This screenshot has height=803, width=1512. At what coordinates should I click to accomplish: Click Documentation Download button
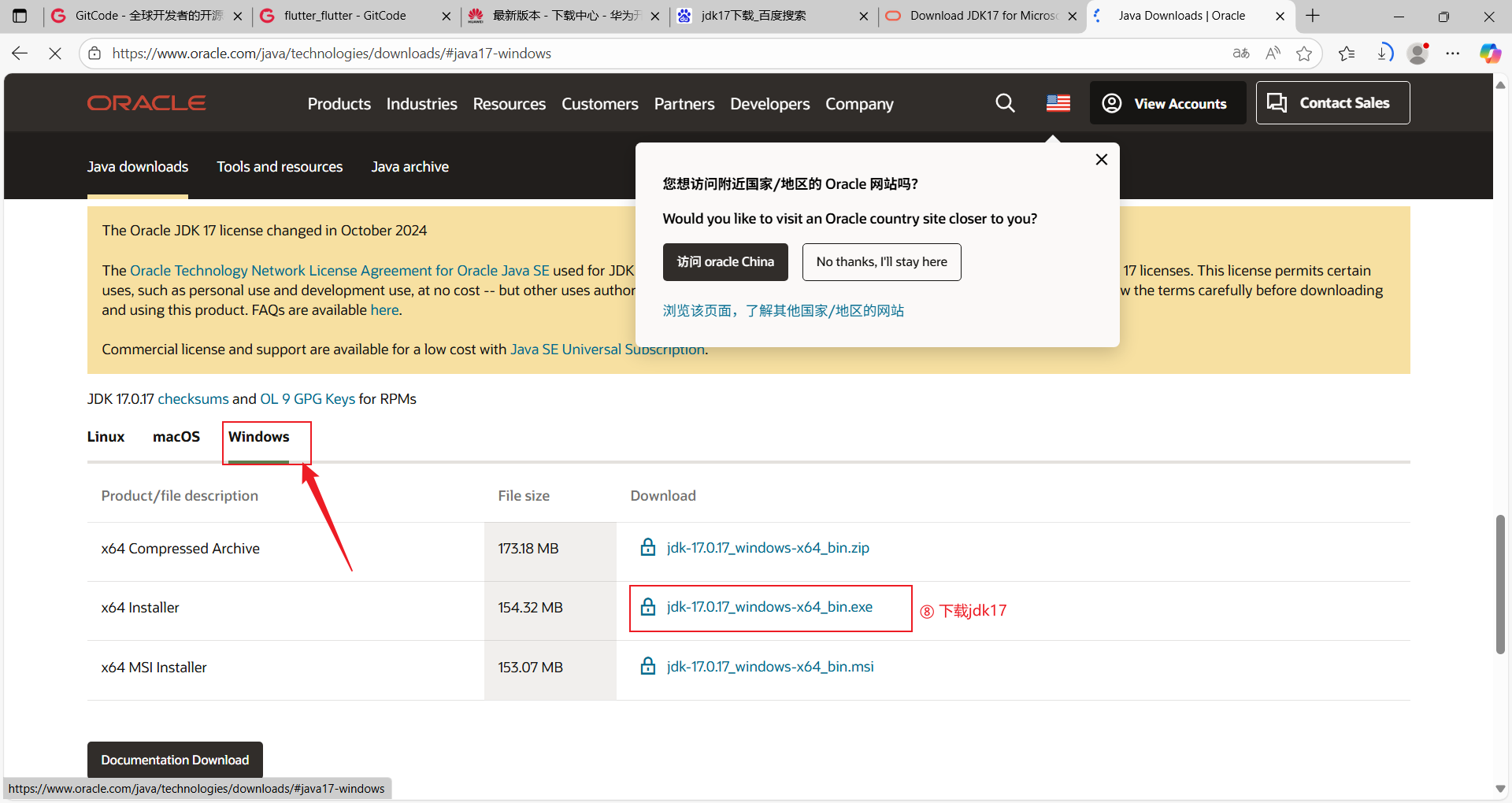(x=175, y=760)
